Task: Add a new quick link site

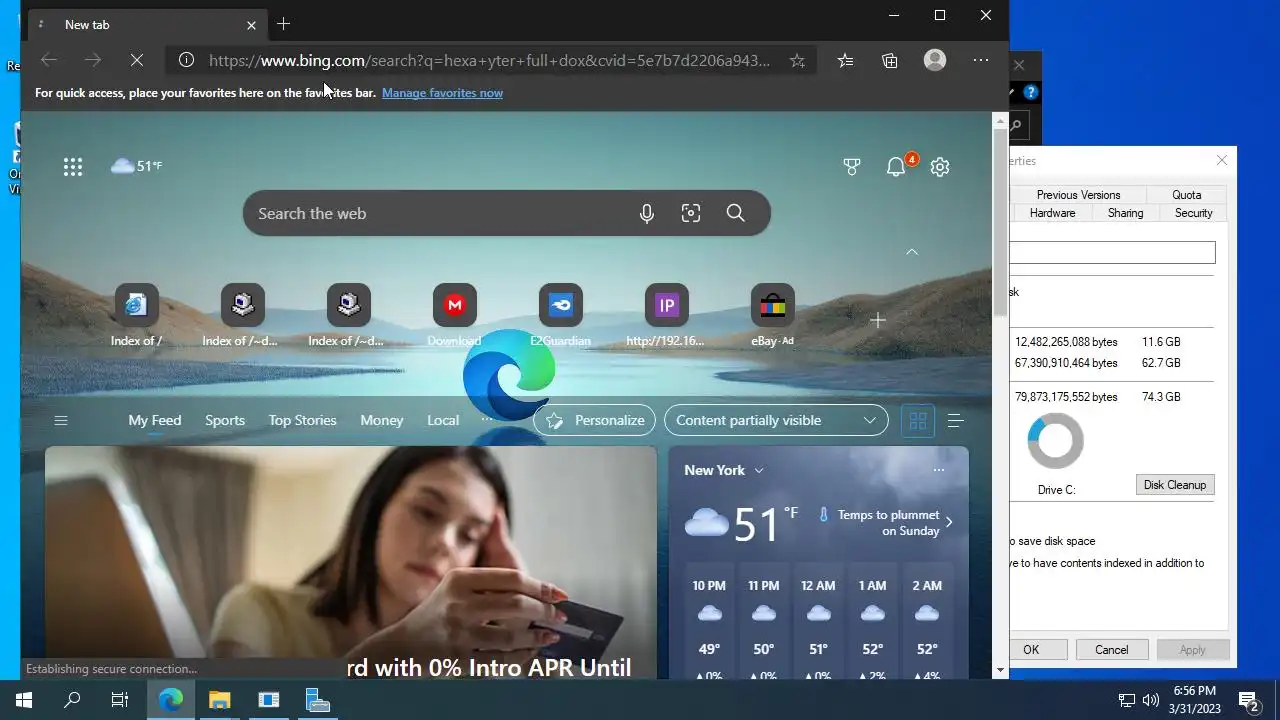Action: [878, 320]
